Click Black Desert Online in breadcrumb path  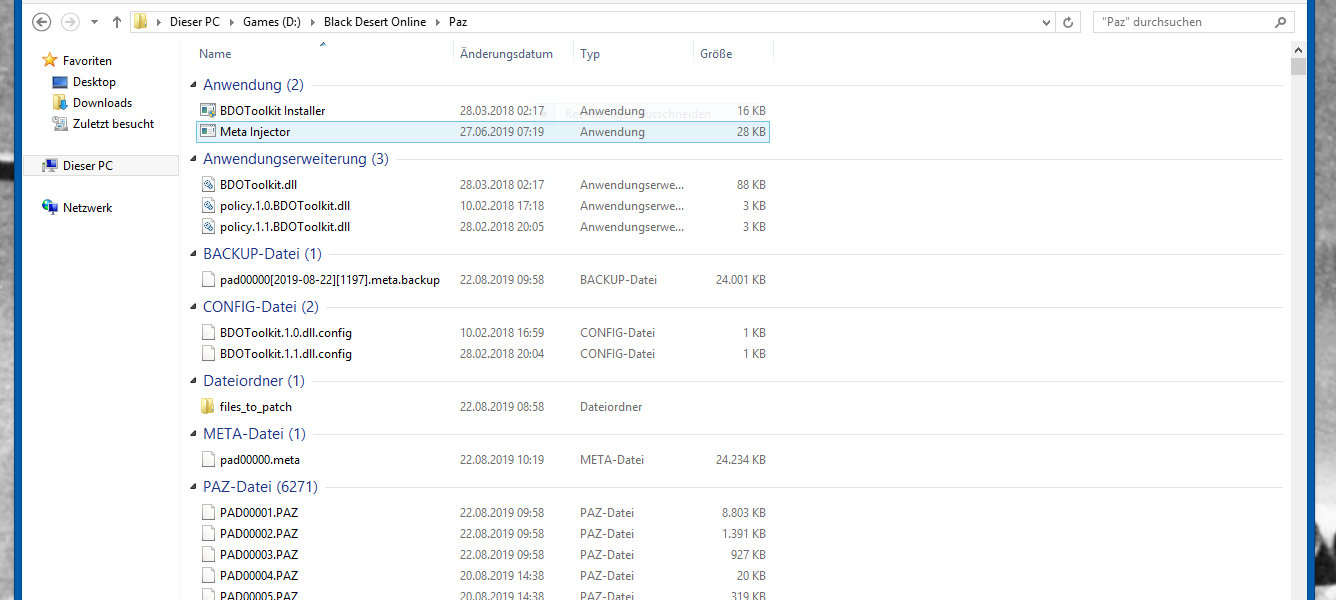[x=374, y=22]
